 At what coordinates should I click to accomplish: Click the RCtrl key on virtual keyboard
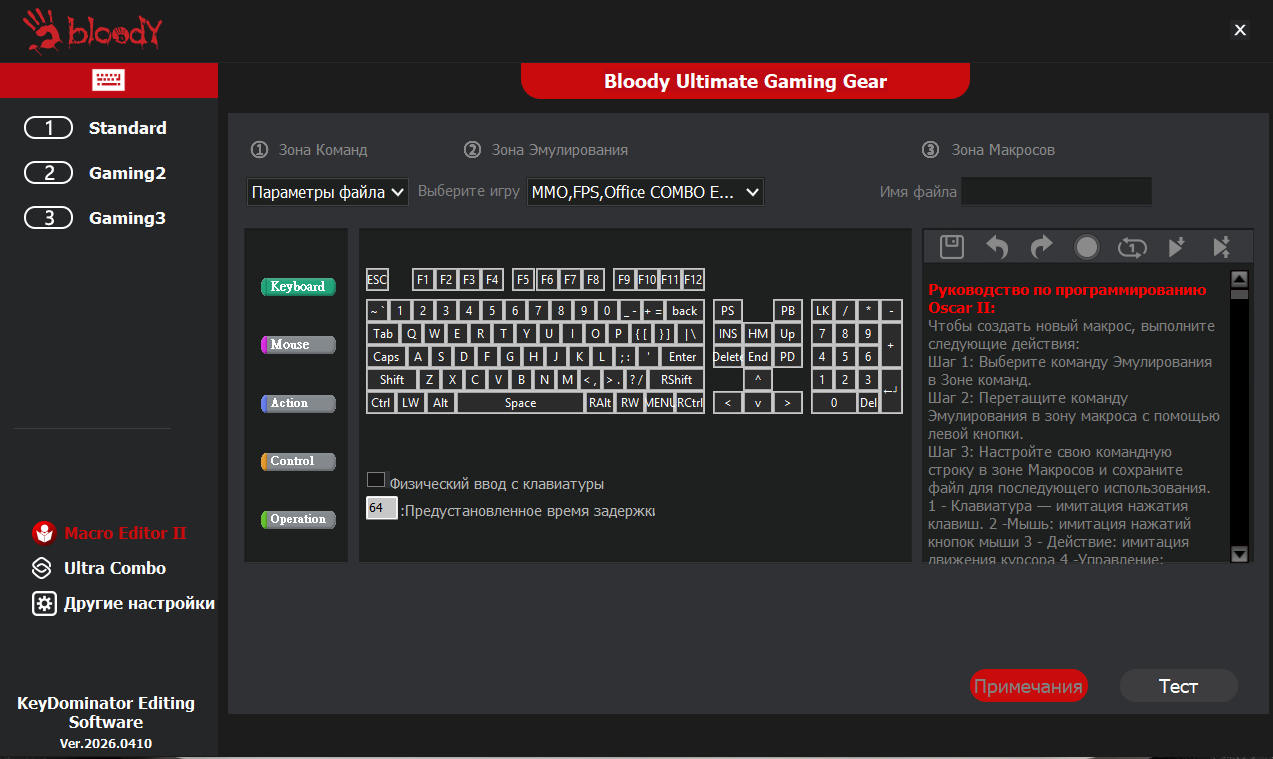tap(690, 403)
